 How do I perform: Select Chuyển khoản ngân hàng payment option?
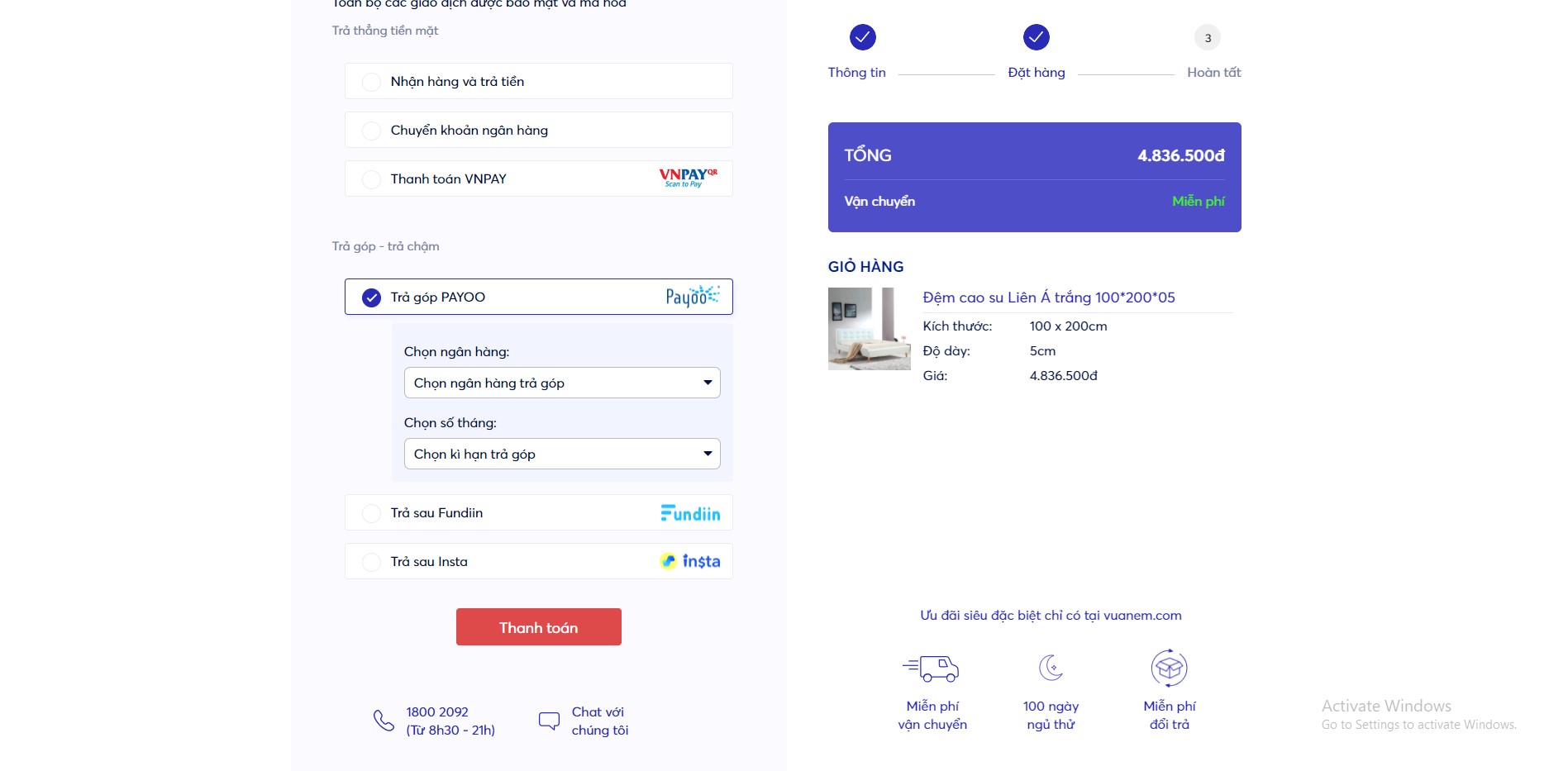539,130
